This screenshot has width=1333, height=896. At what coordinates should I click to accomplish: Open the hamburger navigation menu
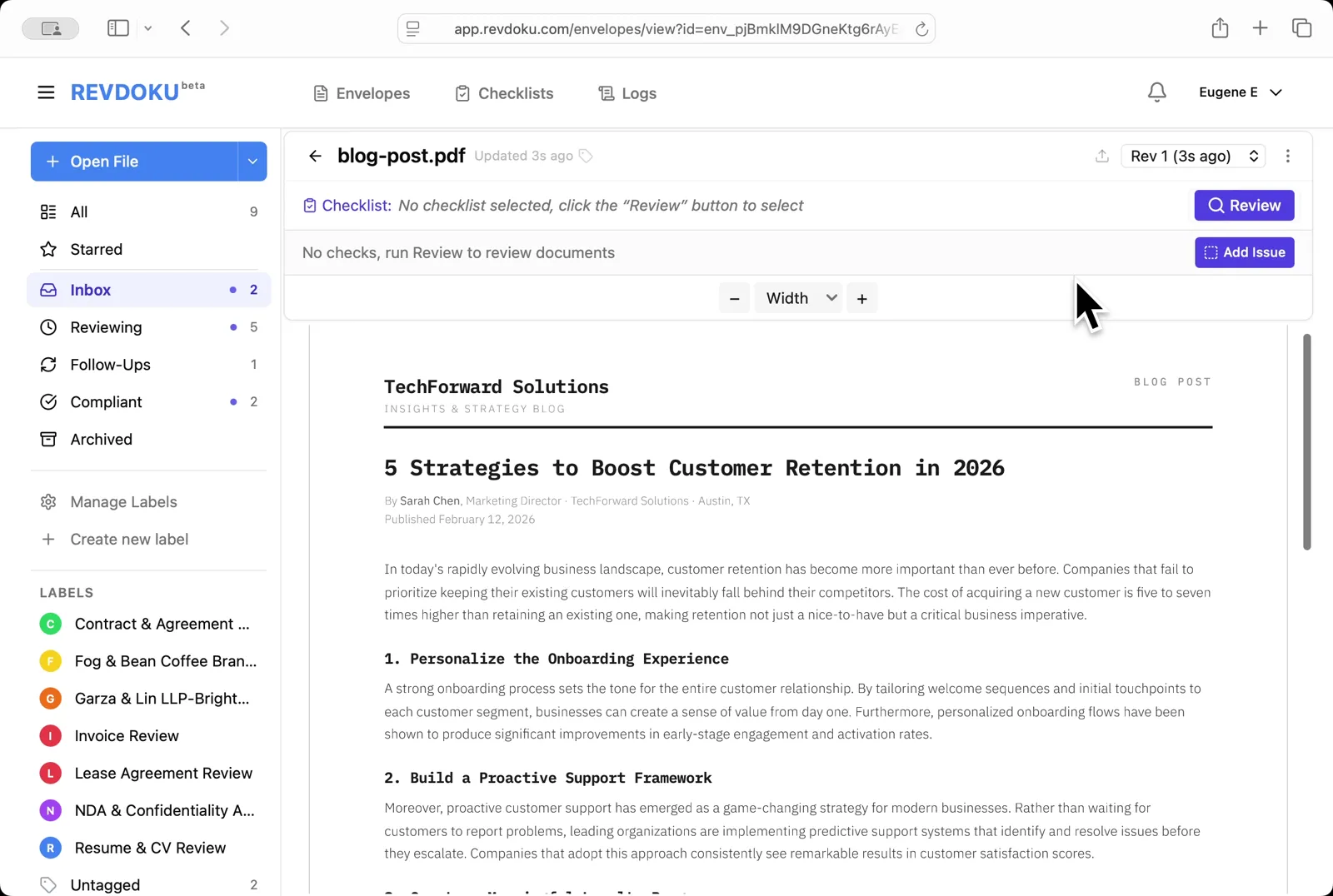(46, 92)
